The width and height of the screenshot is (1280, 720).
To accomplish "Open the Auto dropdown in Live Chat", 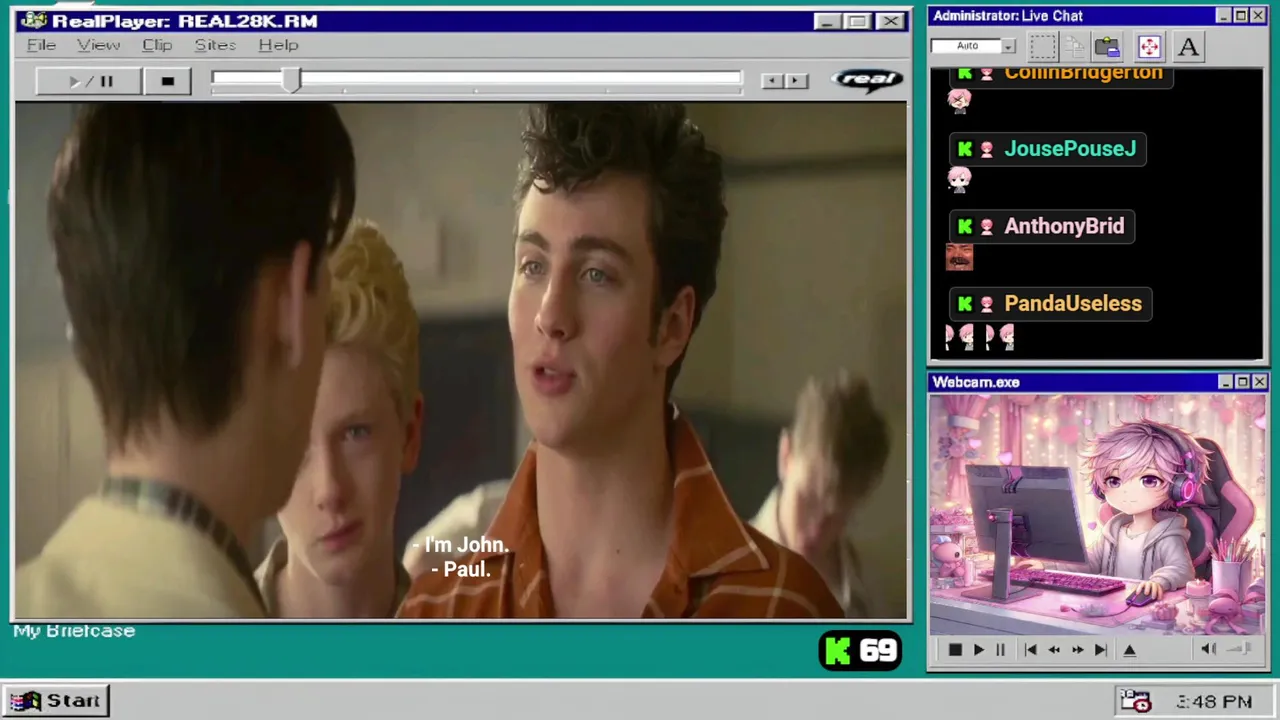I will 1008,46.
